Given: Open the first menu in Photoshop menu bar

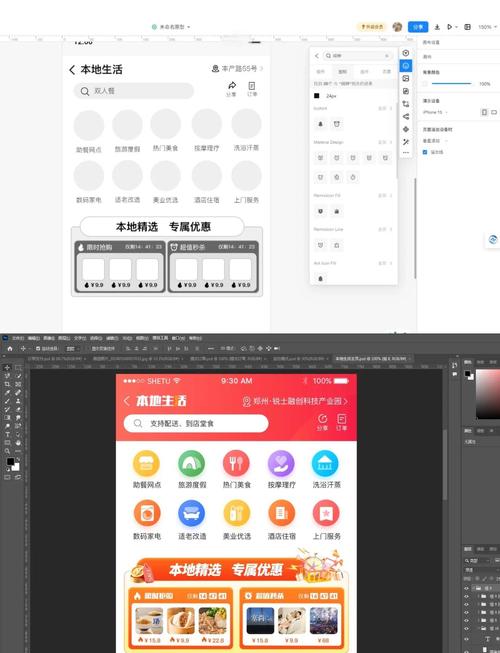Looking at the screenshot, I should pos(17,338).
